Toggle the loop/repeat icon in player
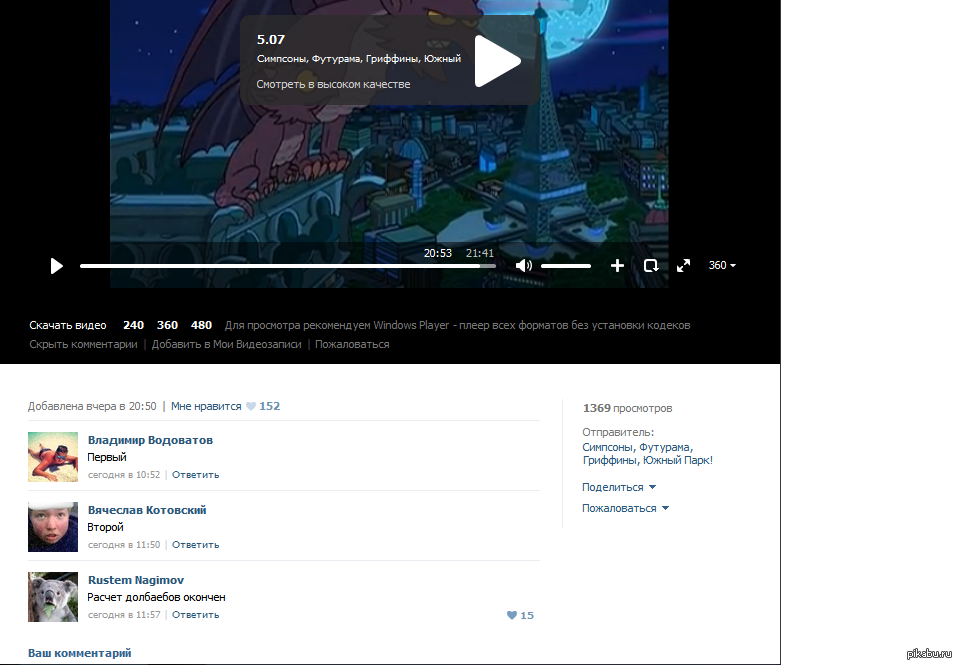 [650, 266]
